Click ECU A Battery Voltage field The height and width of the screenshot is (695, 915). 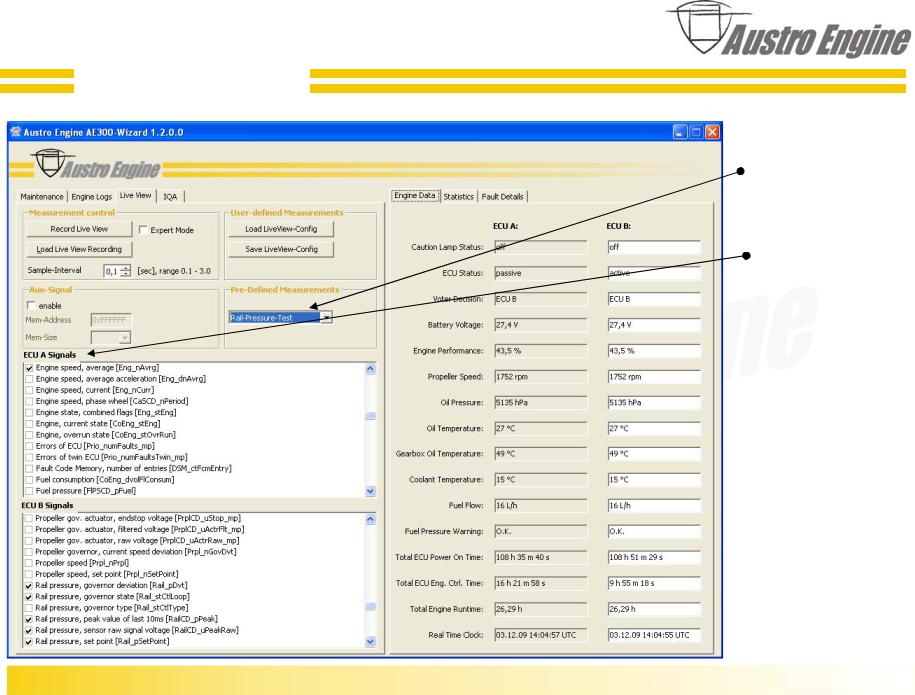[540, 324]
